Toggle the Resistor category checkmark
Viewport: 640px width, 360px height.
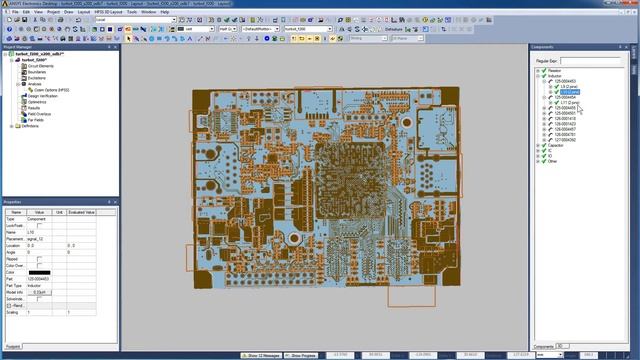click(544, 71)
